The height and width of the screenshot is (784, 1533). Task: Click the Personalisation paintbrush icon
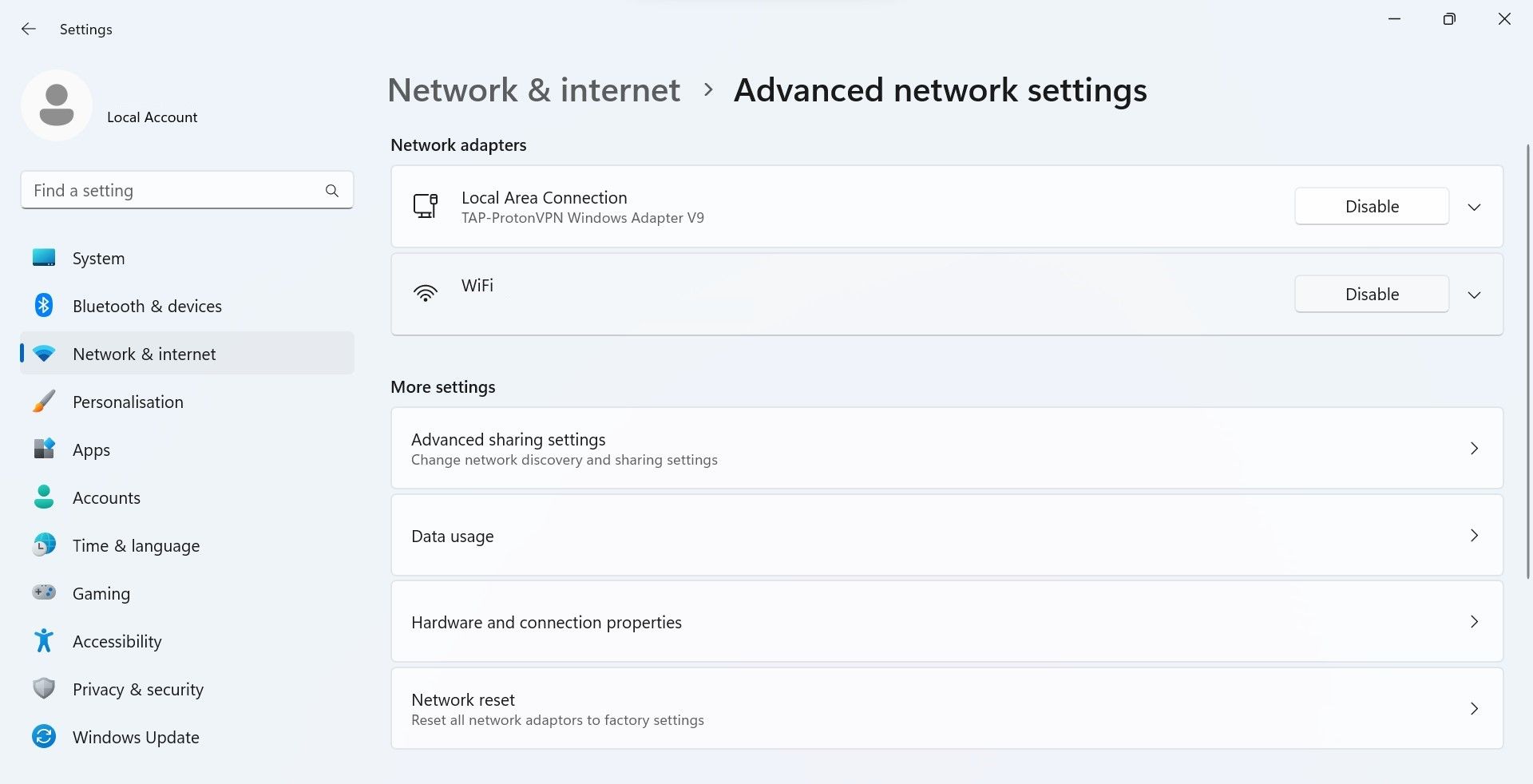(x=44, y=402)
